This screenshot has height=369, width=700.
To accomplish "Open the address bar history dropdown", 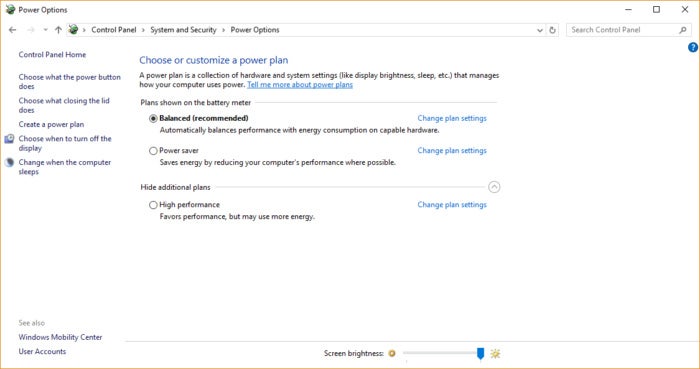I will click(540, 30).
